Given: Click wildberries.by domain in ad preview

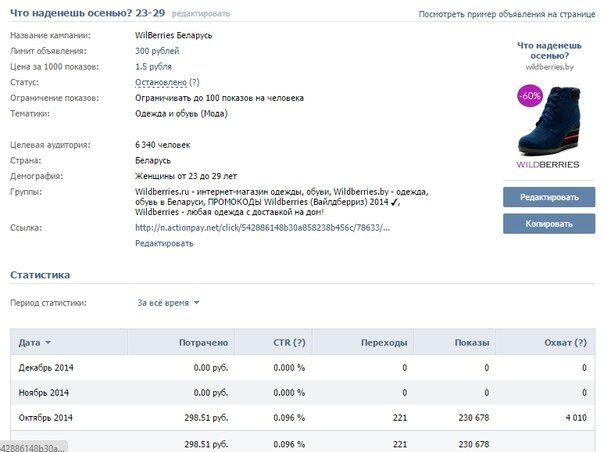Looking at the screenshot, I should click(549, 67).
